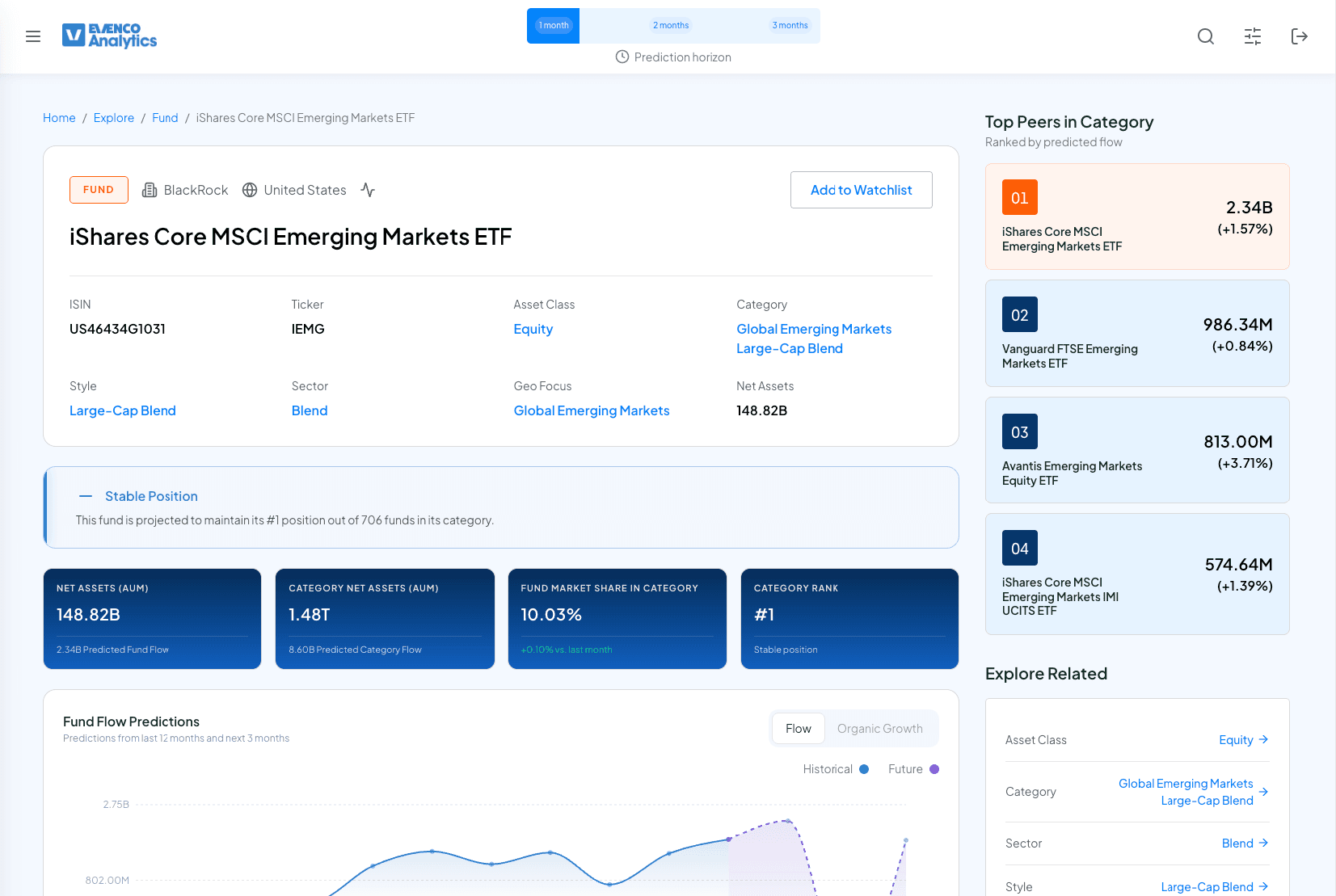The image size is (1336, 896).
Task: Click the globe icon next to United States
Action: (x=250, y=190)
